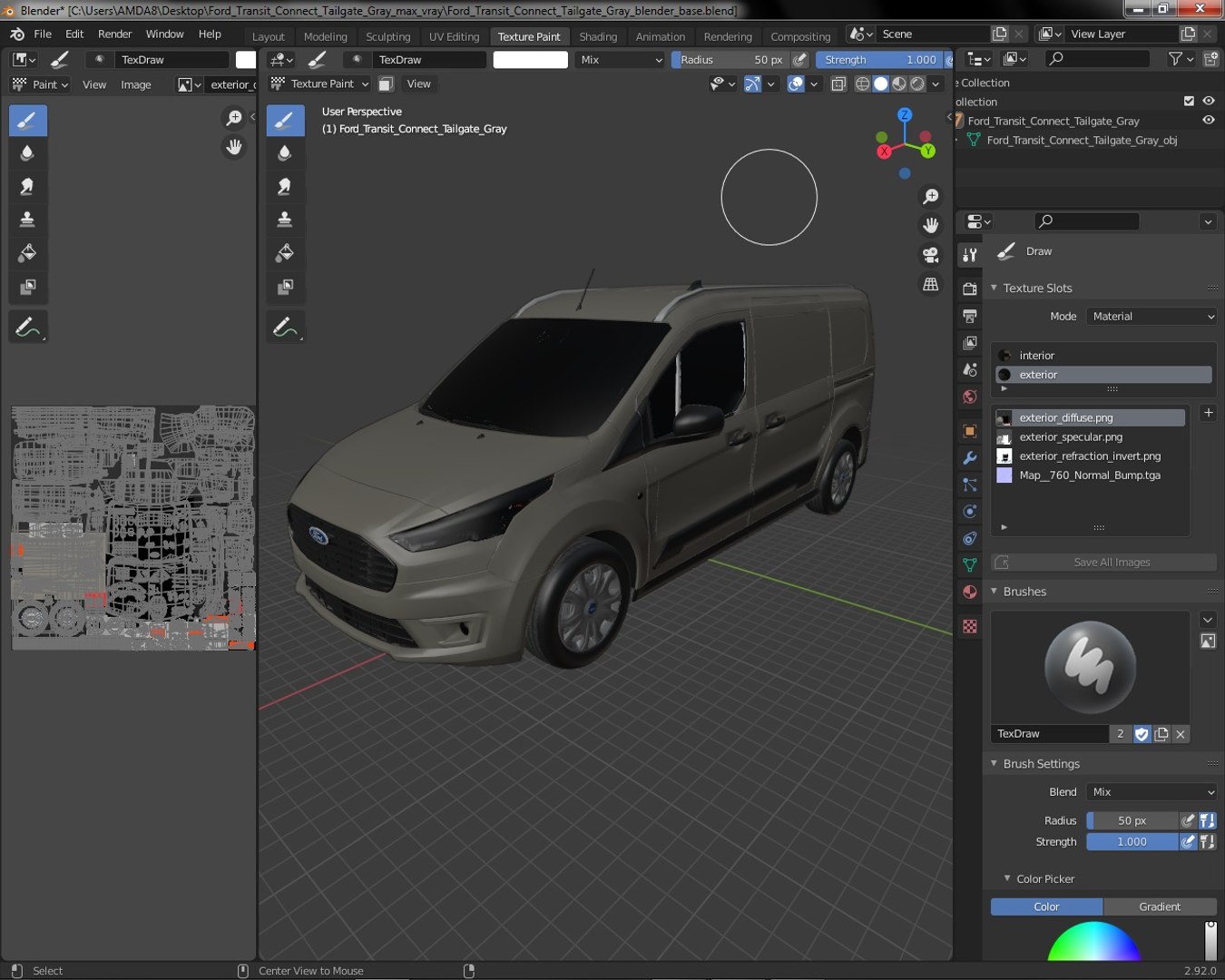
Task: Switch to the Sculpting workspace tab
Action: click(388, 36)
